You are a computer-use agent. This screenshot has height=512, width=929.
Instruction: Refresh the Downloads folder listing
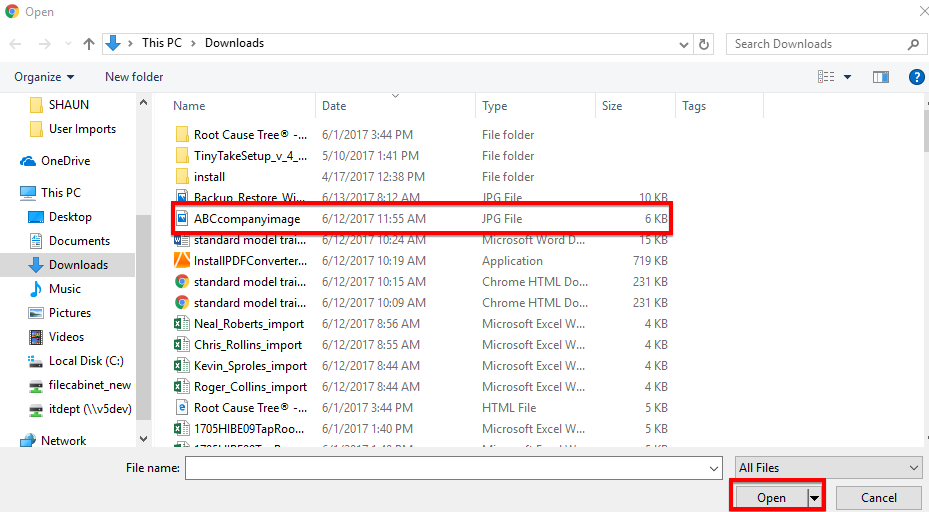coord(705,44)
